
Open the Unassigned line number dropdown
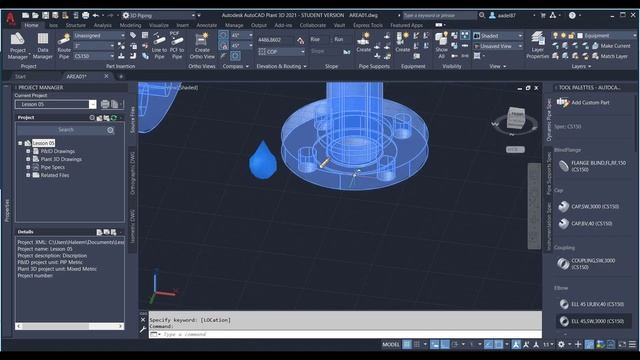tap(100, 36)
